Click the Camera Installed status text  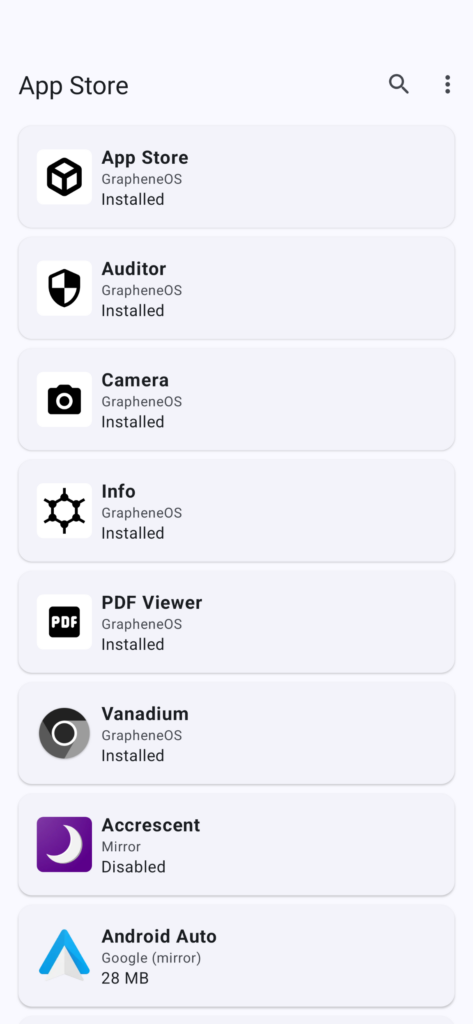click(133, 422)
